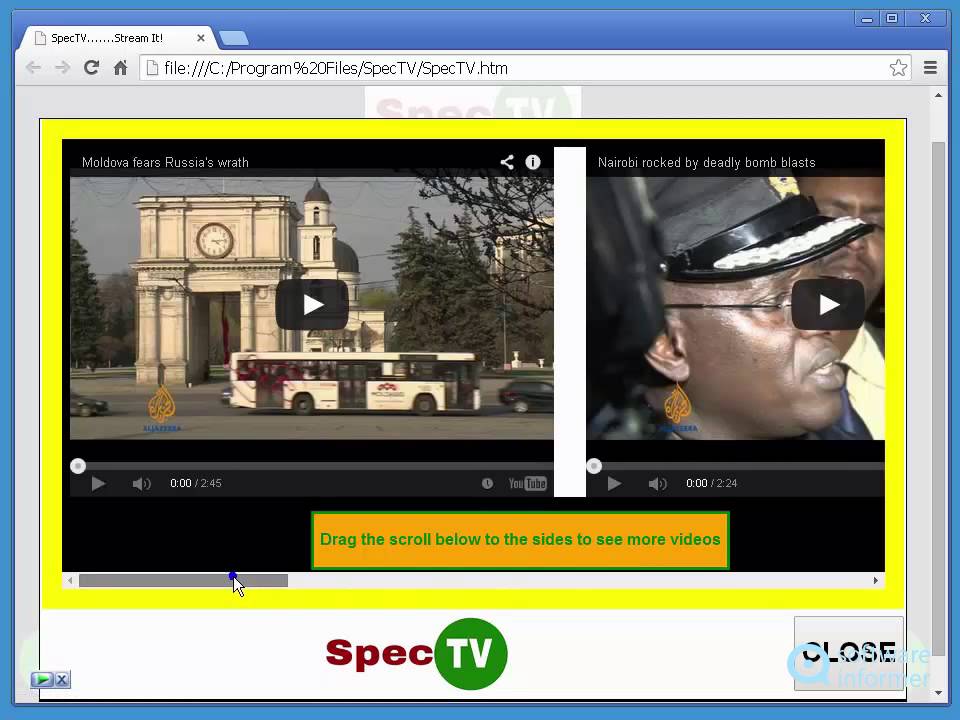The height and width of the screenshot is (720, 960).
Task: Open the Chrome hamburger menu
Action: point(930,68)
